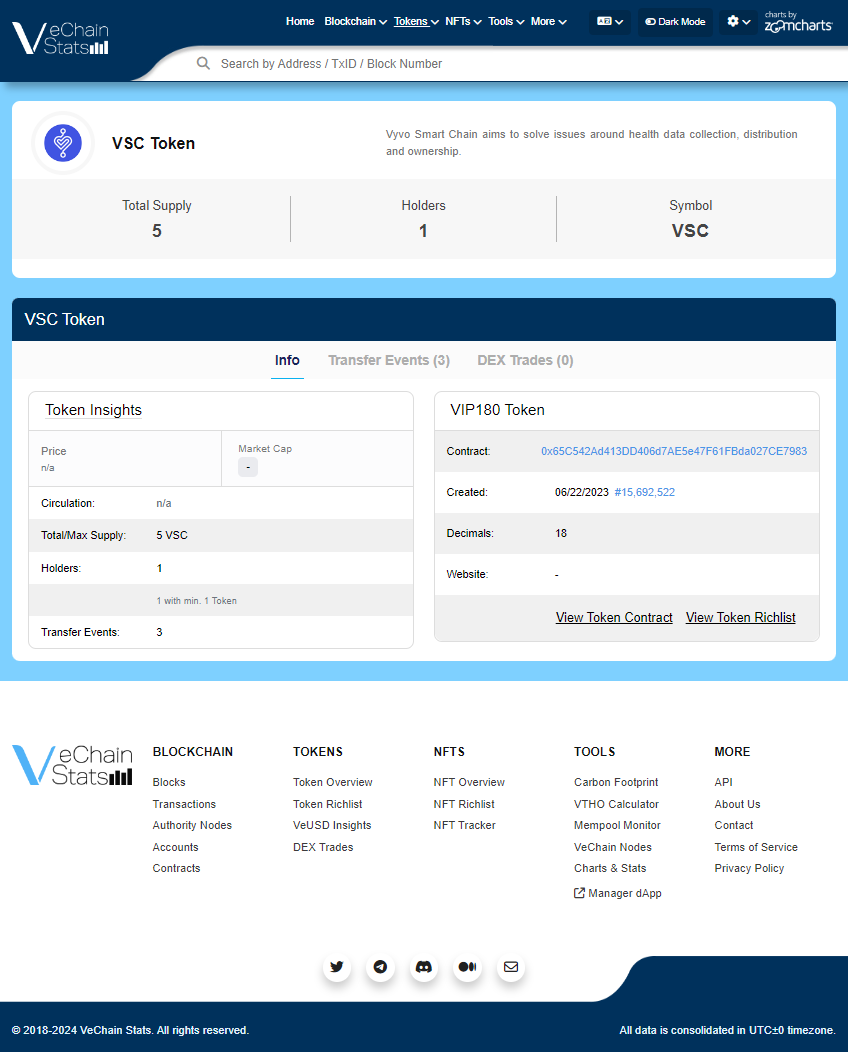Open Charts & Stats footer link
The width and height of the screenshot is (848, 1052).
point(611,868)
